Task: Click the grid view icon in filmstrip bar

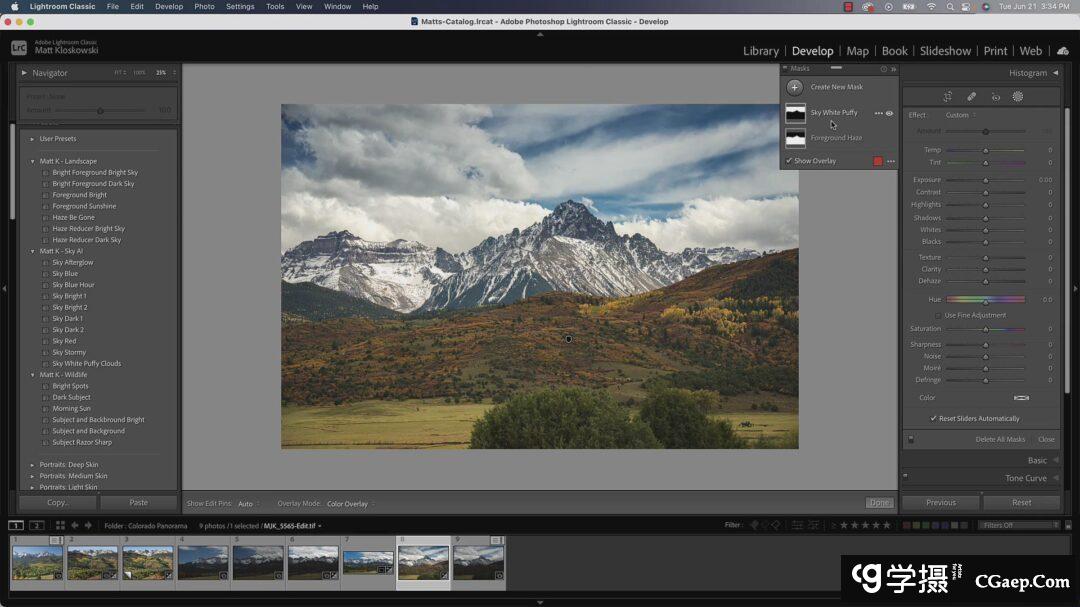Action: pos(60,525)
